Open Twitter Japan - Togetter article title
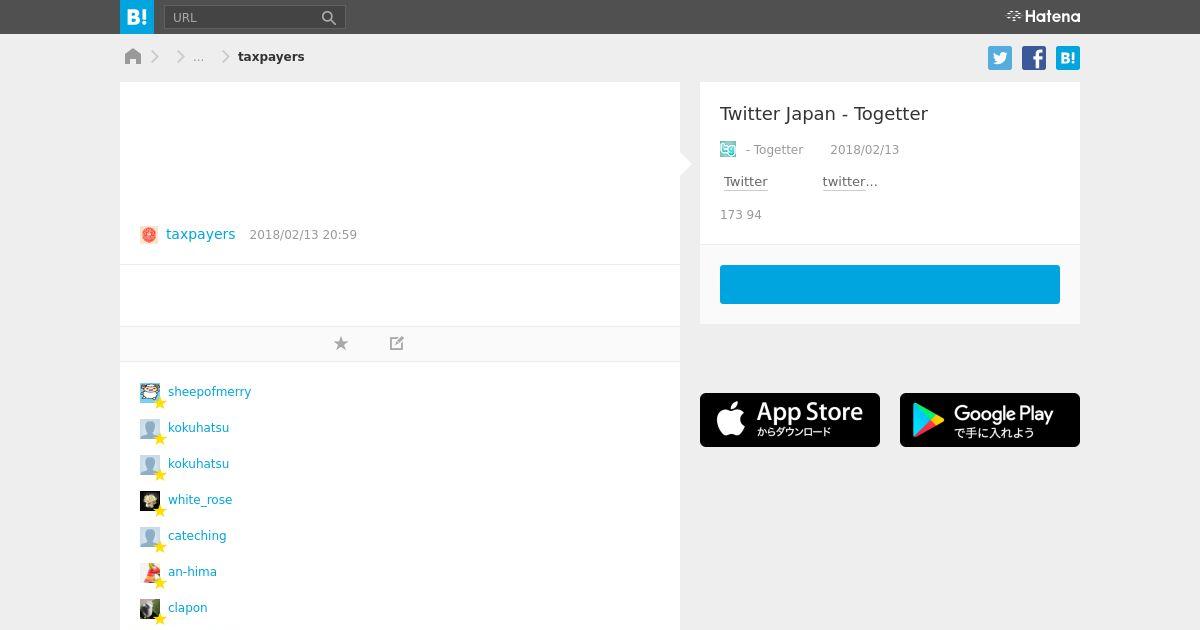 (x=824, y=114)
